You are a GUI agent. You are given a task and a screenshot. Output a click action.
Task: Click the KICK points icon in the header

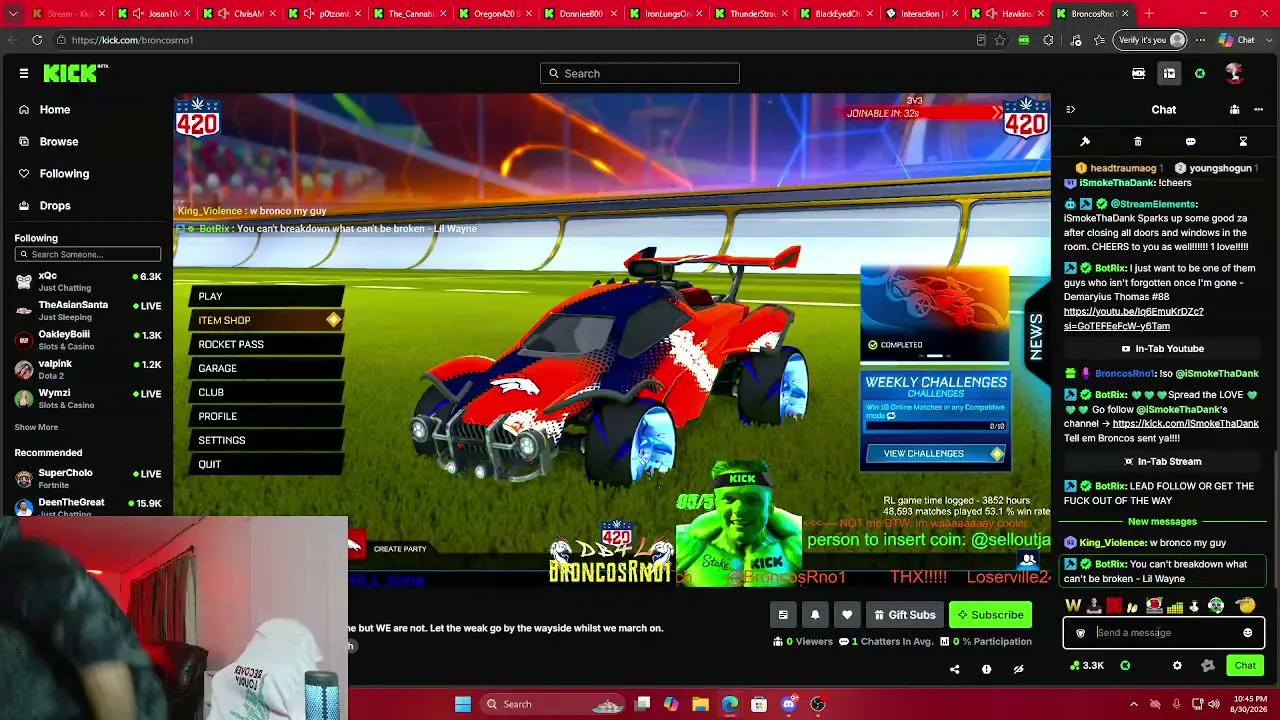tap(1200, 73)
